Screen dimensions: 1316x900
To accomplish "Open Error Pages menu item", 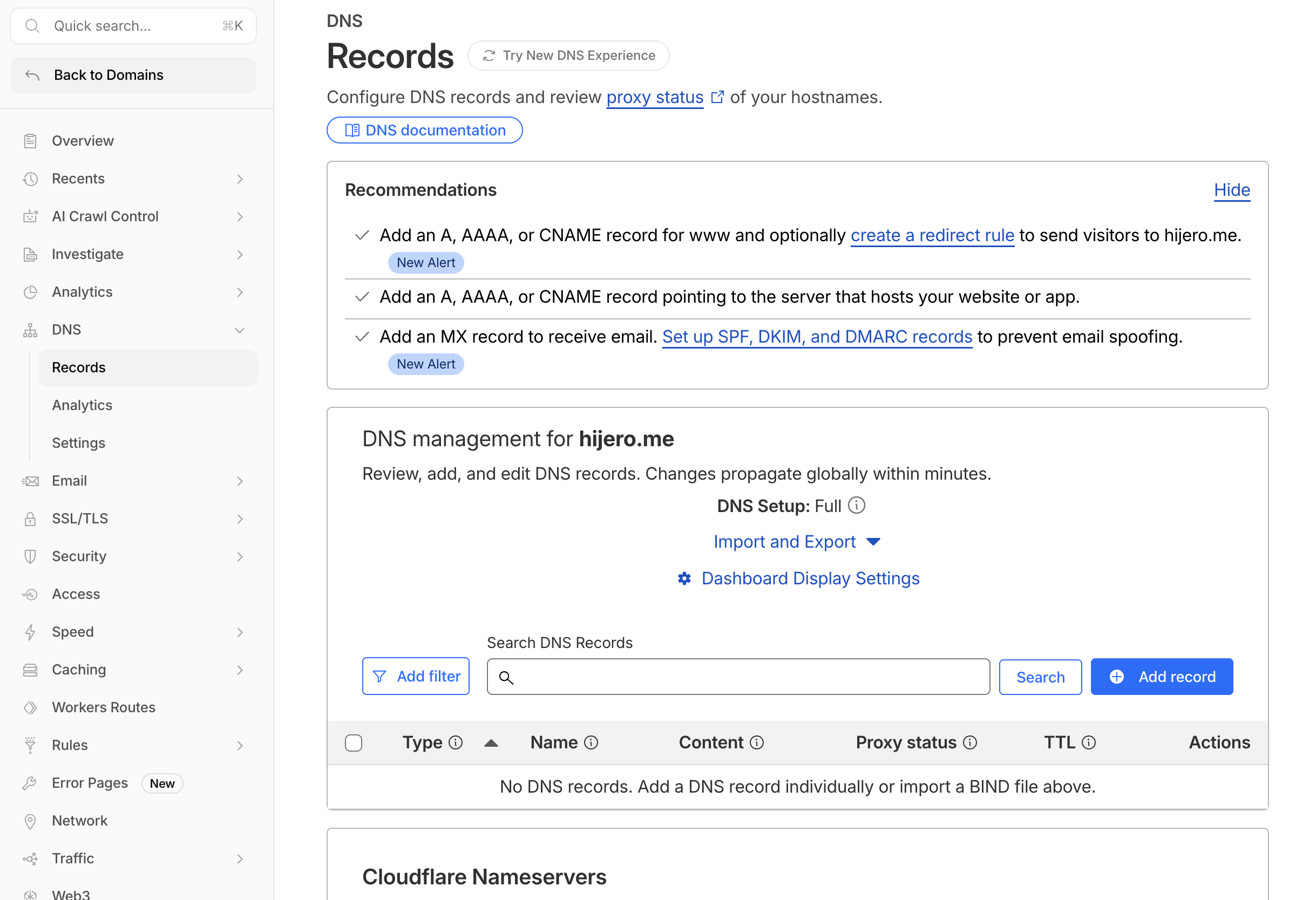I will pos(90,783).
